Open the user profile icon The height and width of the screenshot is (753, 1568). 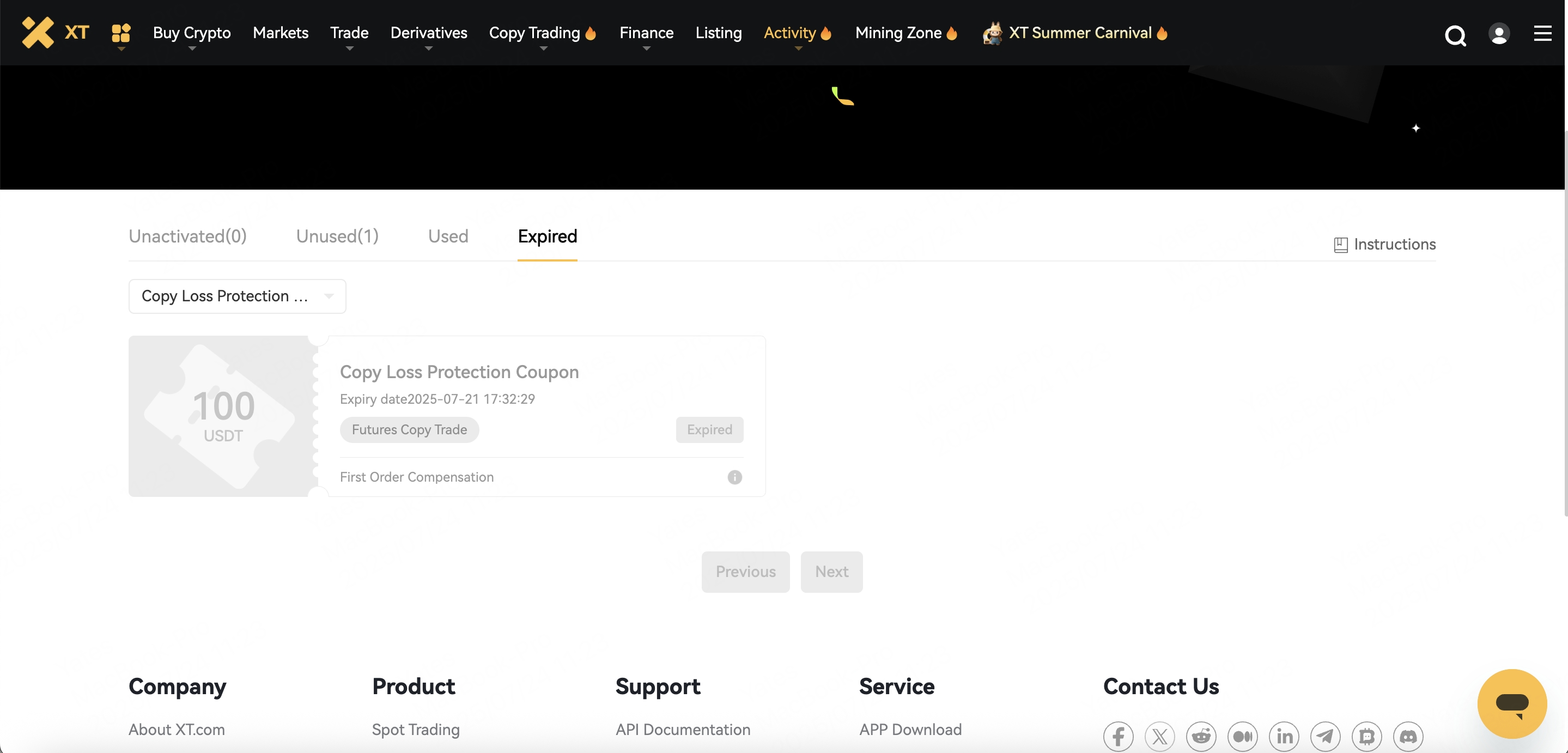click(1499, 33)
